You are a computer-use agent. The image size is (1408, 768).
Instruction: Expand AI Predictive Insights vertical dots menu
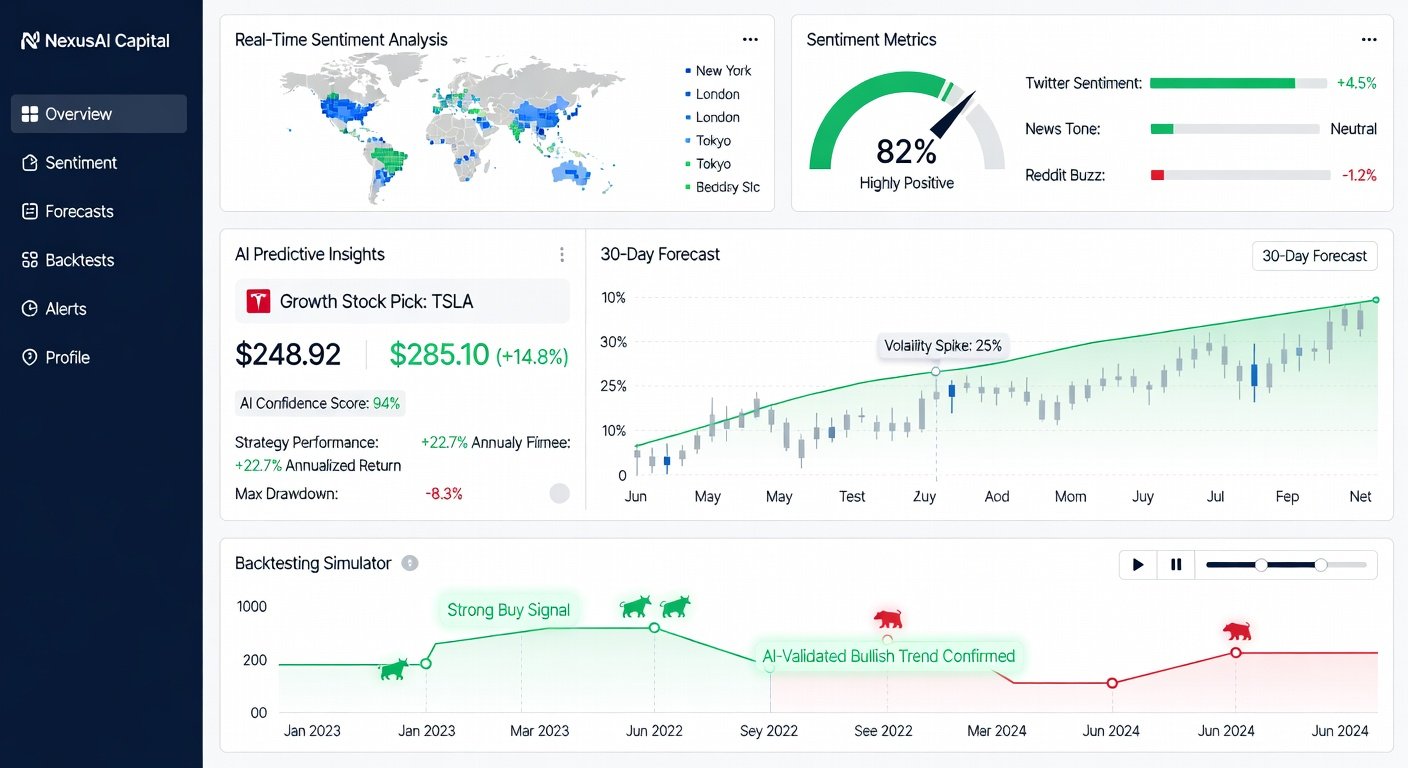point(562,255)
